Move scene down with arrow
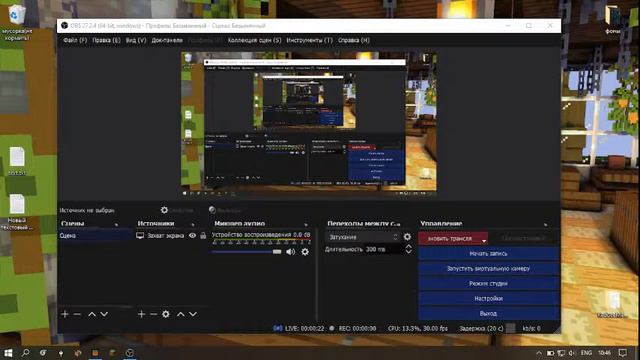 click(104, 314)
